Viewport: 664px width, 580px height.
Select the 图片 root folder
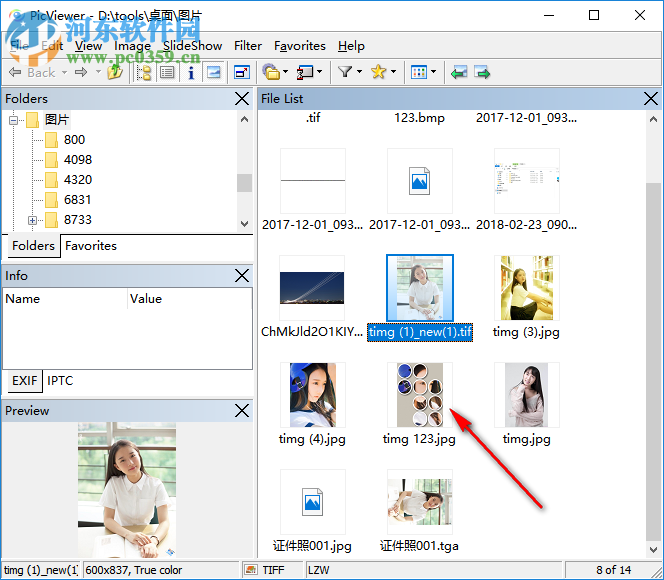[56, 119]
